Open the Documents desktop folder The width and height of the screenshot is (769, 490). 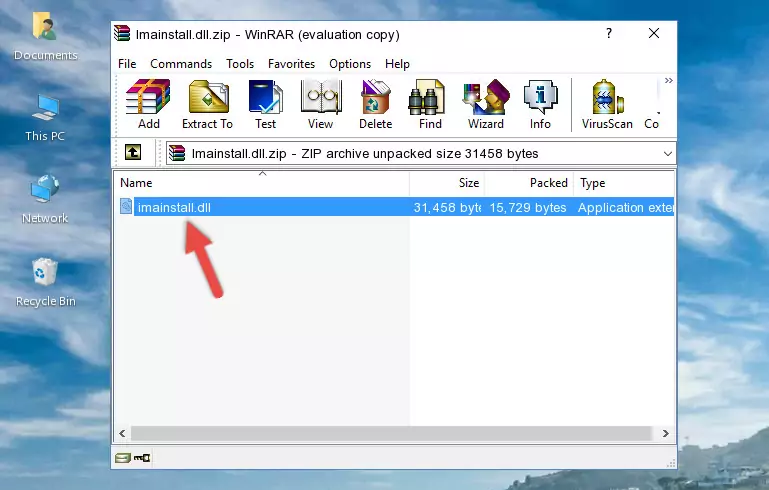click(x=45, y=37)
